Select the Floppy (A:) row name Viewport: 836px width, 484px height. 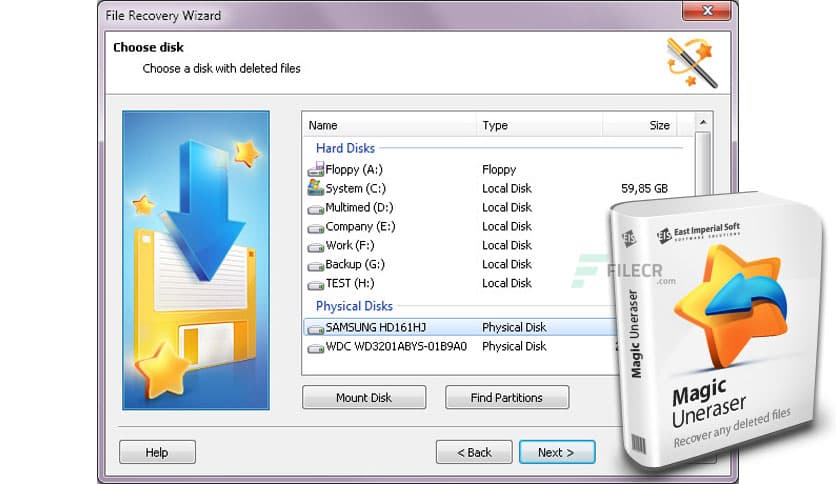(x=354, y=170)
